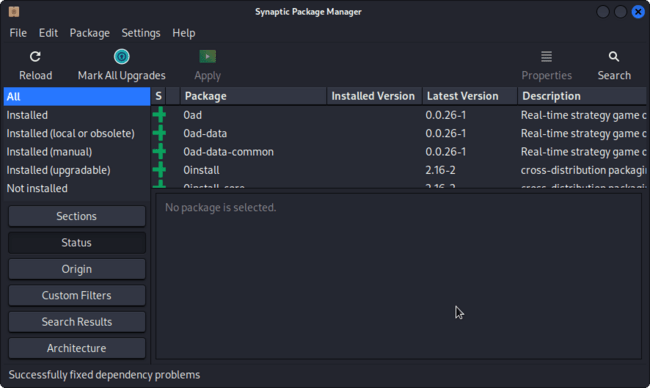Close the Synaptic window
This screenshot has width=650, height=388.
(638, 12)
